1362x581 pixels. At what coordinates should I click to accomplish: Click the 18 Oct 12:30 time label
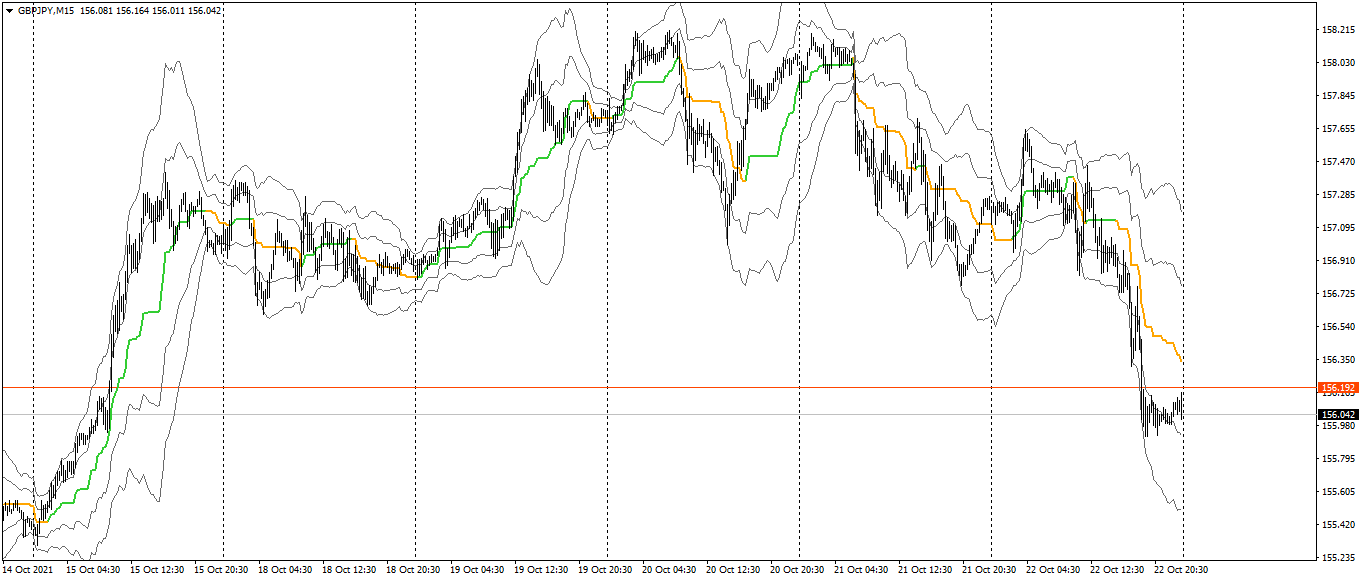350,570
